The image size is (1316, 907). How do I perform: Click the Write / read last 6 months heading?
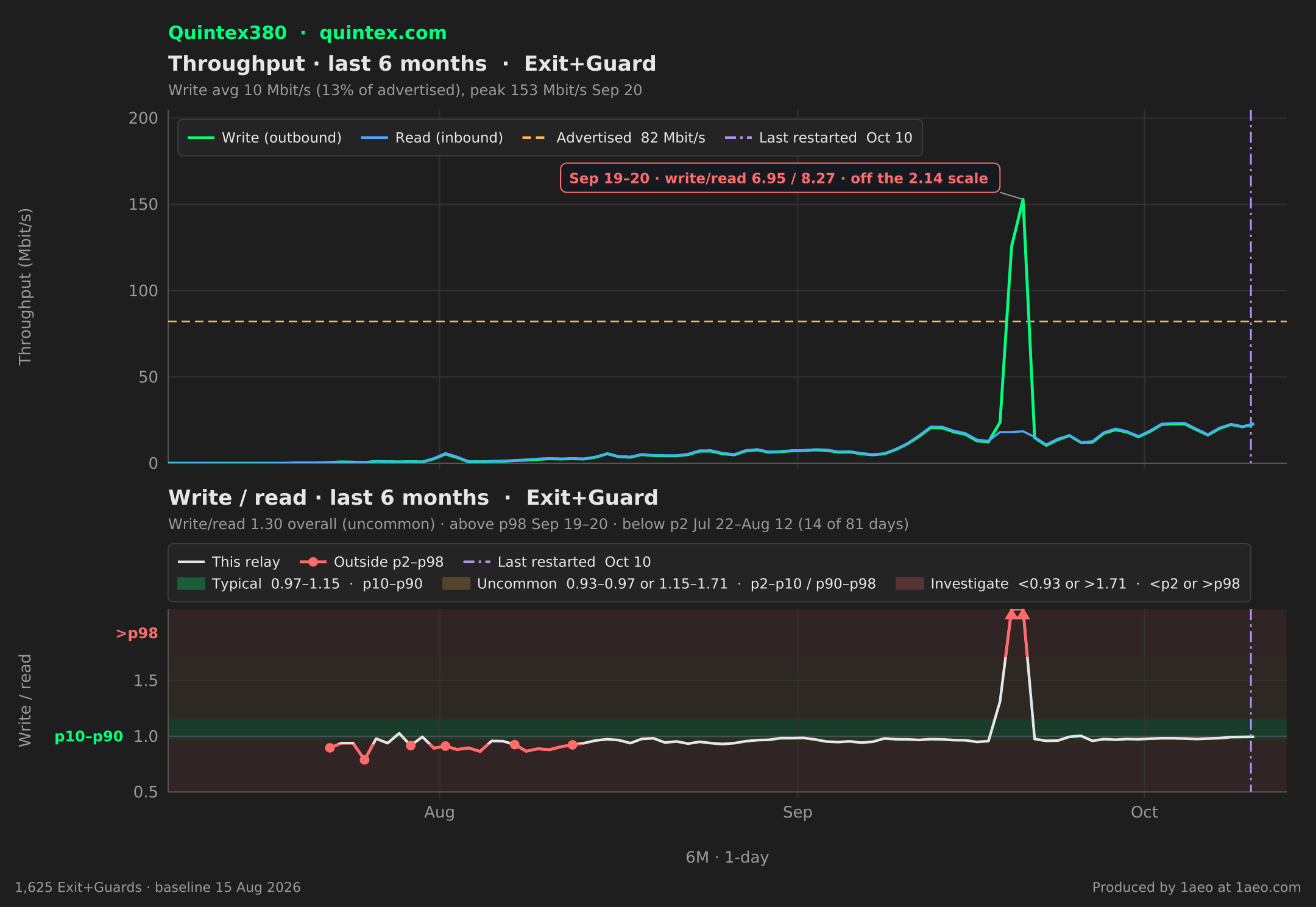click(x=413, y=498)
